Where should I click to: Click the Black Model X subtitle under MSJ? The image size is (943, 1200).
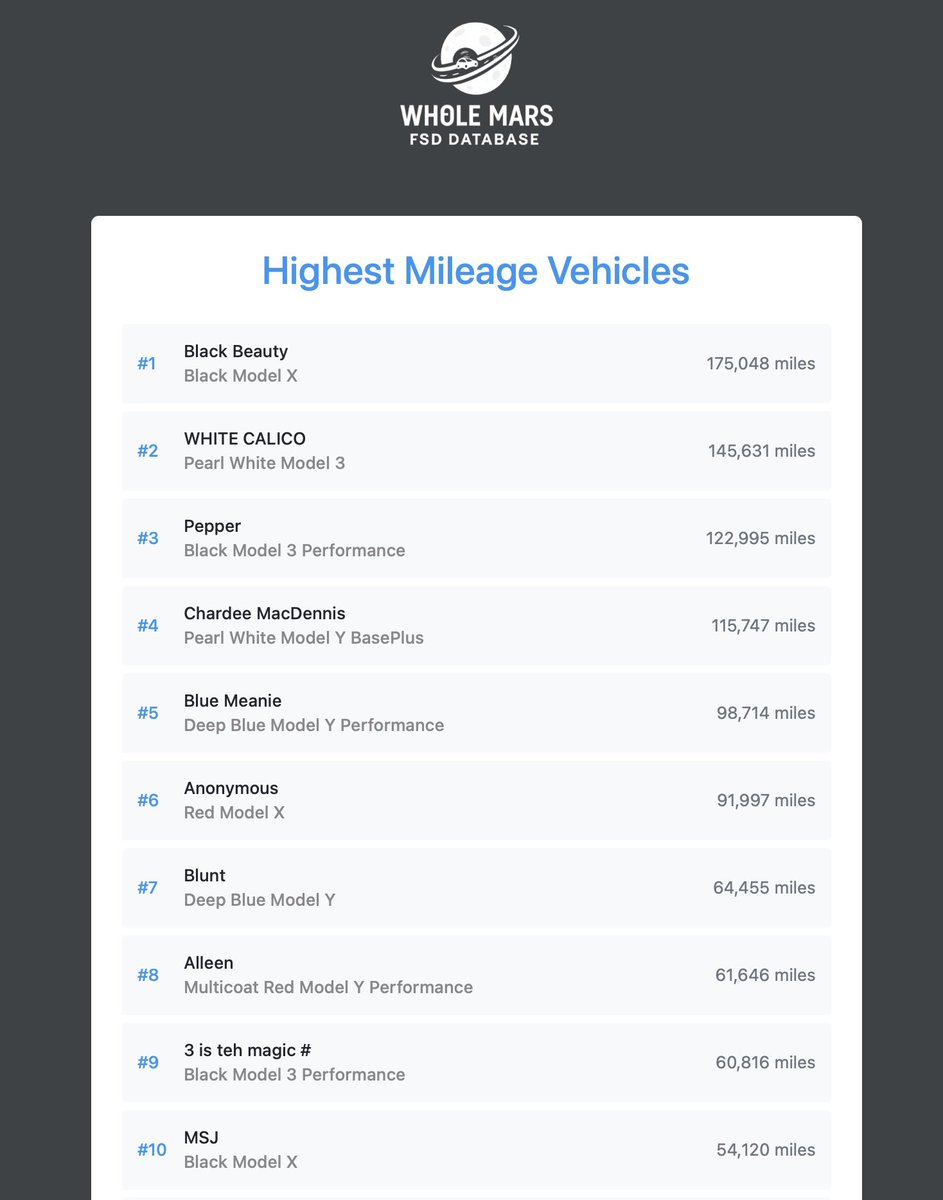pyautogui.click(x=241, y=1162)
